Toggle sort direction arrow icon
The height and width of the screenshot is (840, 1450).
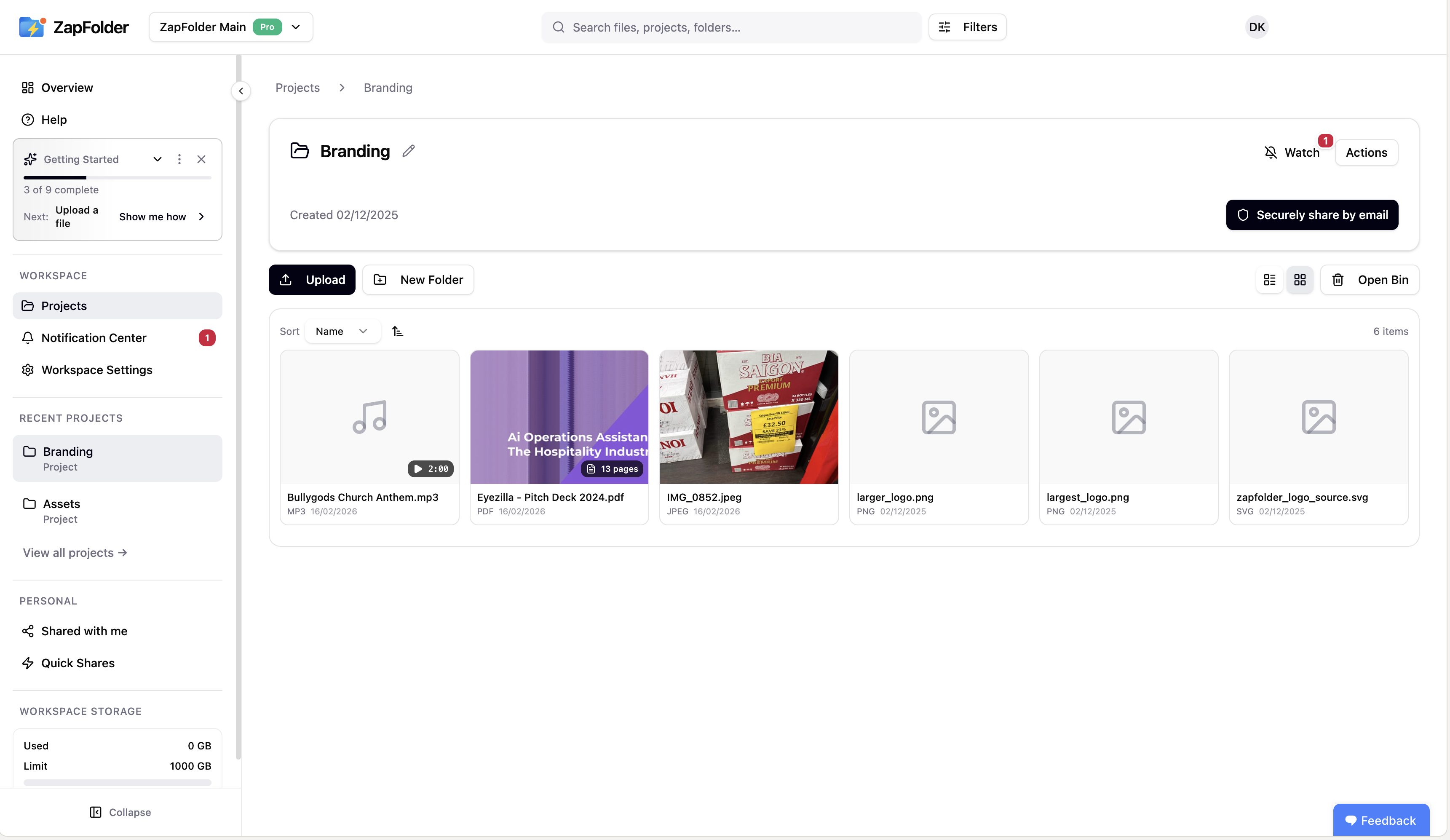(x=398, y=332)
